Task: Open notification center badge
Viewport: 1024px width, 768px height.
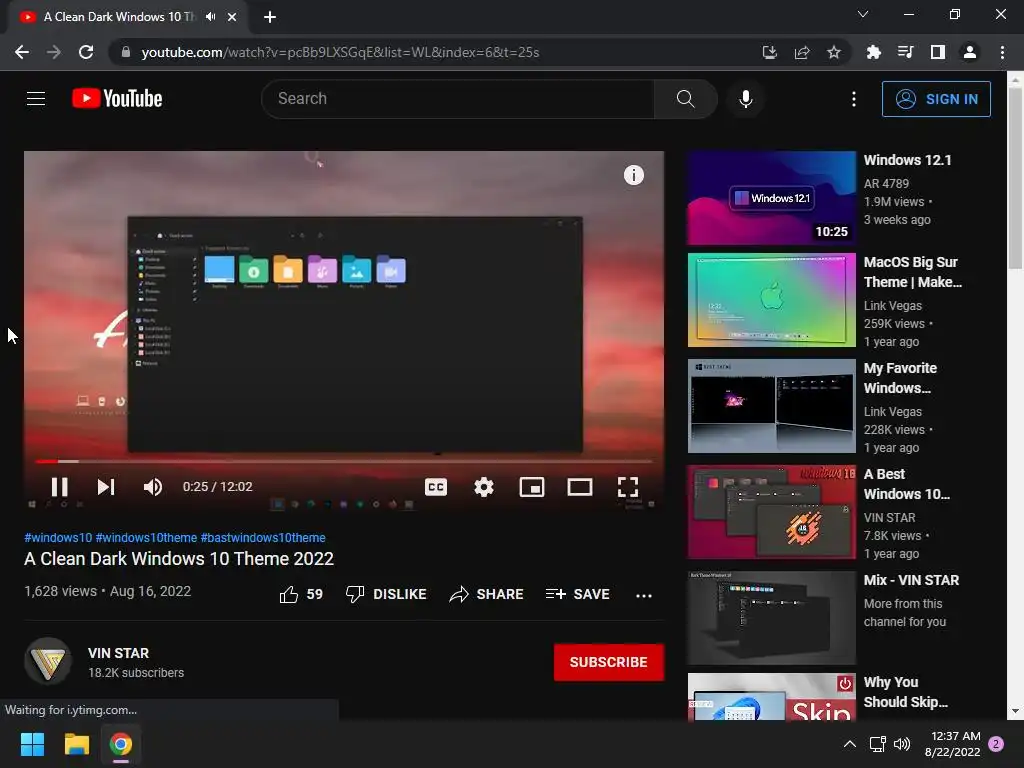Action: (996, 744)
